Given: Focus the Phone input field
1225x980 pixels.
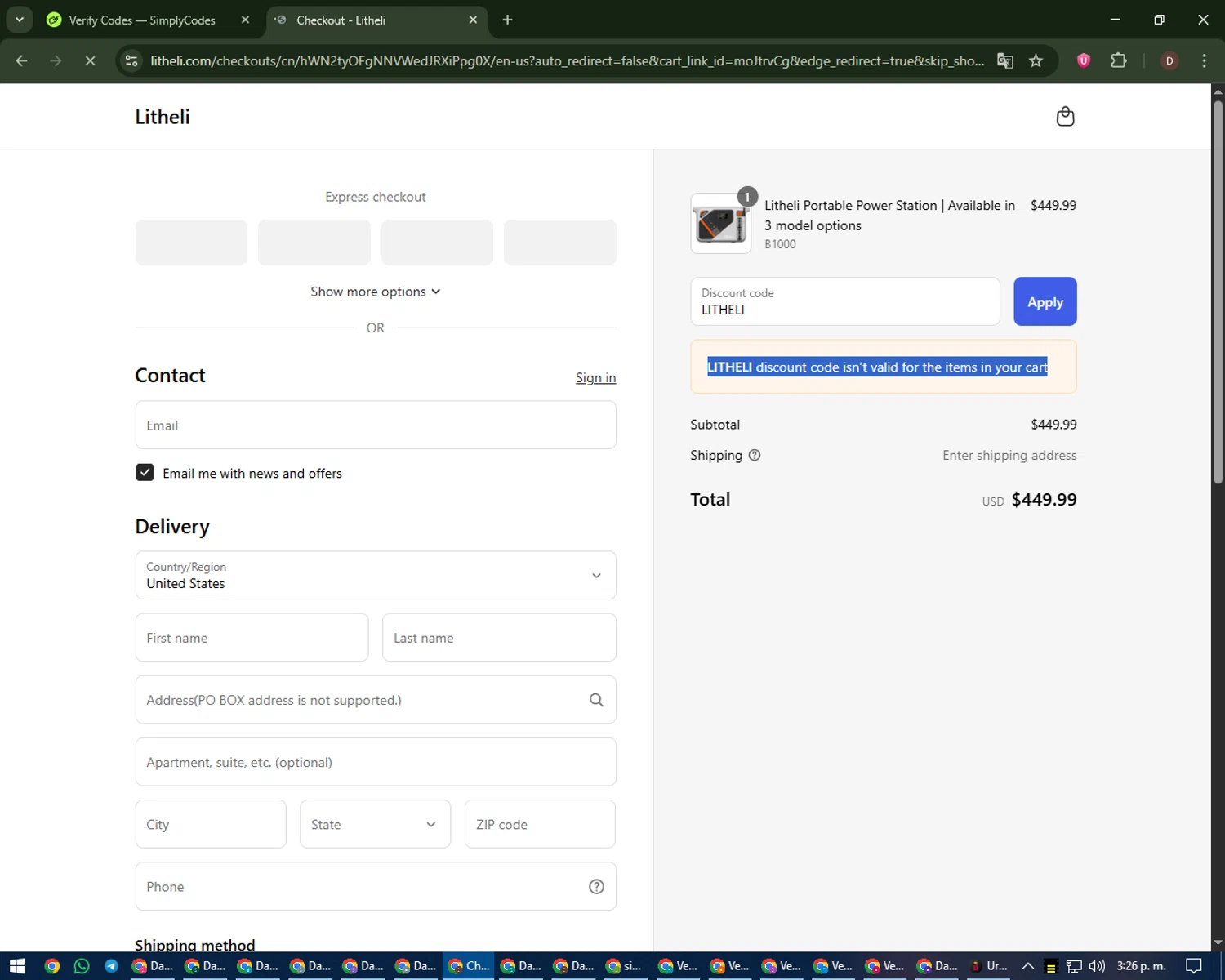Looking at the screenshot, I should tap(376, 887).
